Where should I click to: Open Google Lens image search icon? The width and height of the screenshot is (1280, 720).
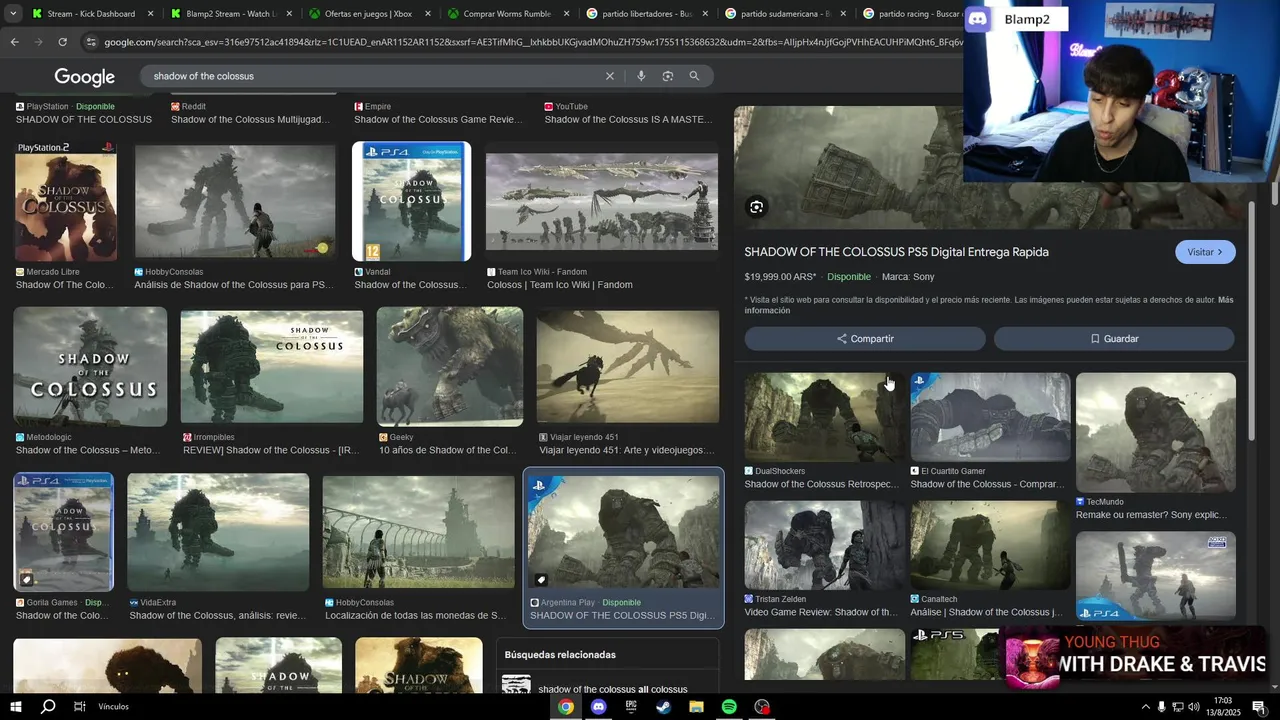click(668, 76)
